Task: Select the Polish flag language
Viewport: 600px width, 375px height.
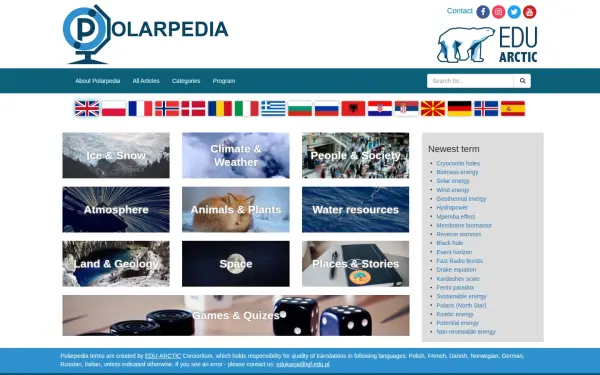Action: click(x=114, y=108)
